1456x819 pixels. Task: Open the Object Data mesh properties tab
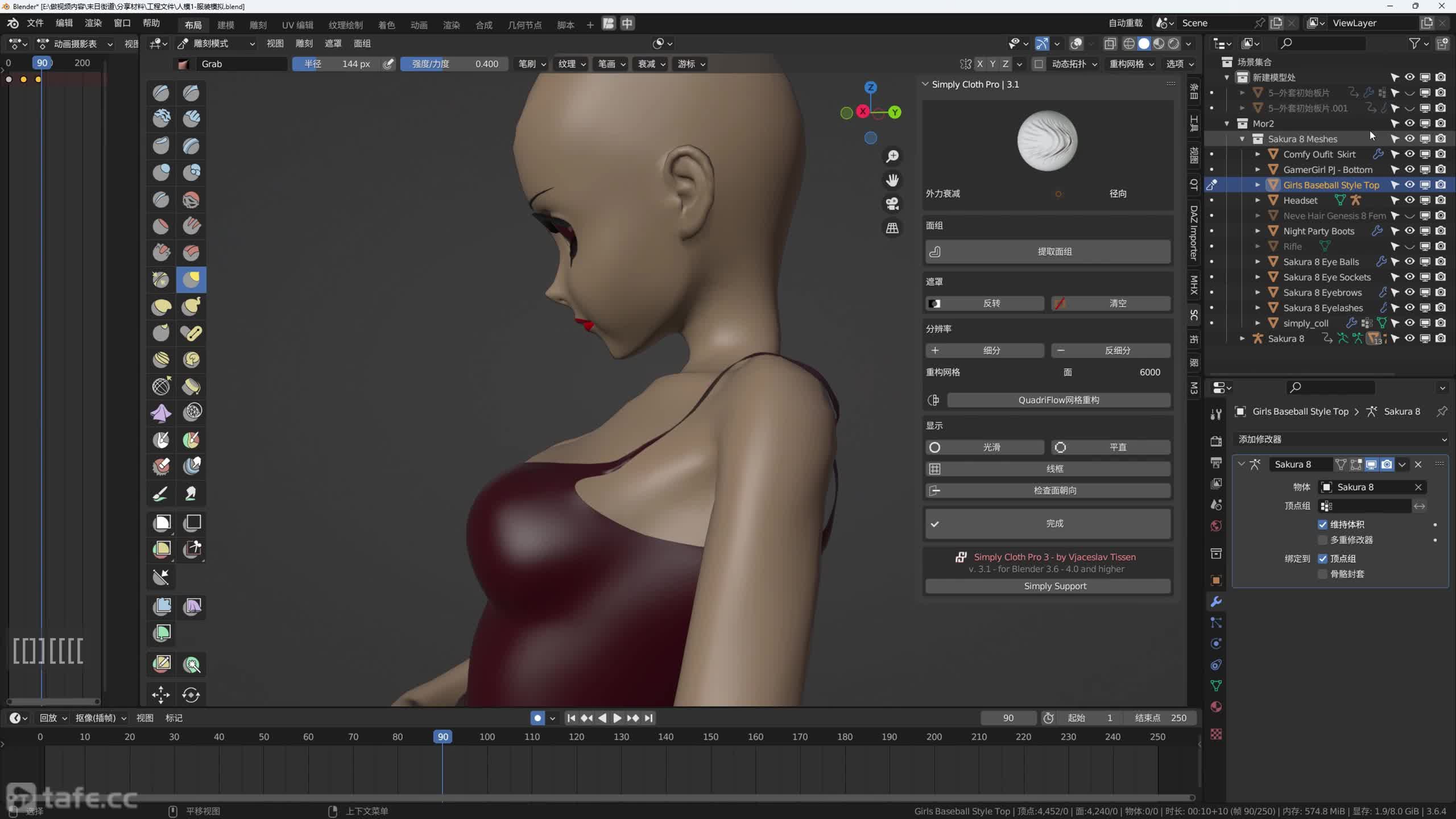[1216, 686]
